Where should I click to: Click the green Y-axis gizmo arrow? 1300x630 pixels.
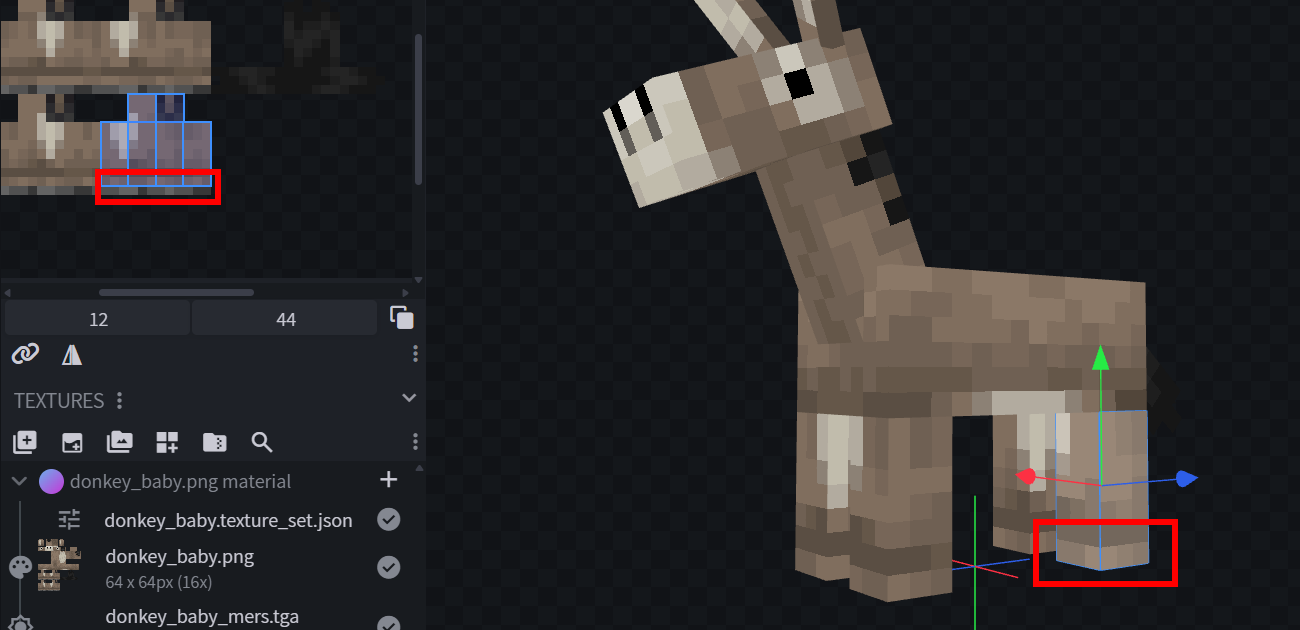tap(1100, 357)
